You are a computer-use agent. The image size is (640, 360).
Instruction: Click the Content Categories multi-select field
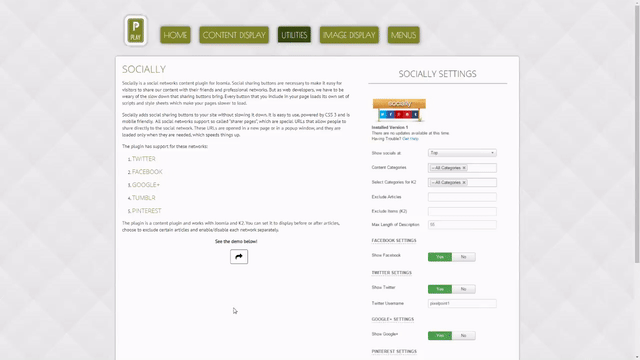coord(462,168)
